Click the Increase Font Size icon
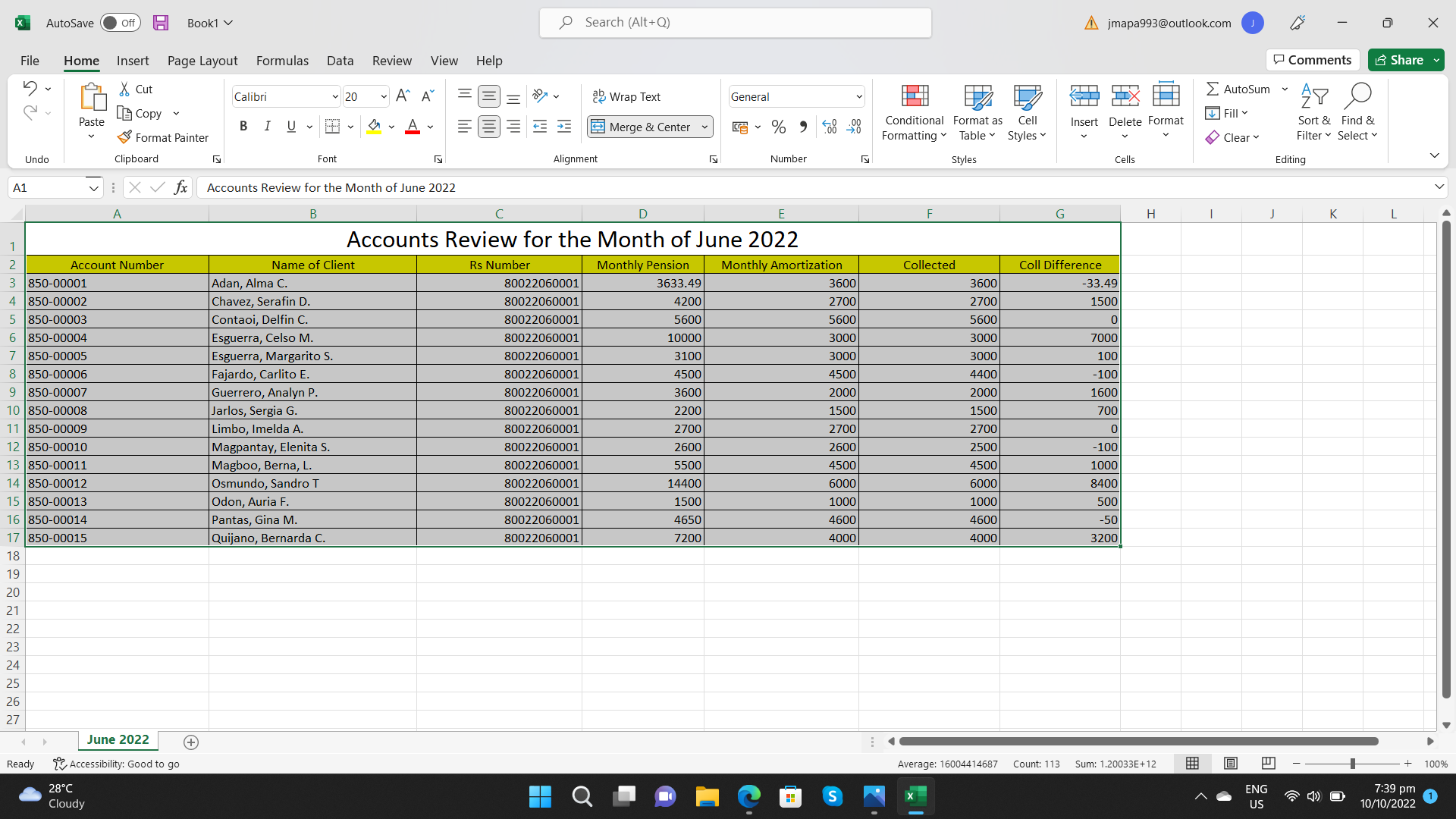This screenshot has width=1456, height=819. [403, 96]
